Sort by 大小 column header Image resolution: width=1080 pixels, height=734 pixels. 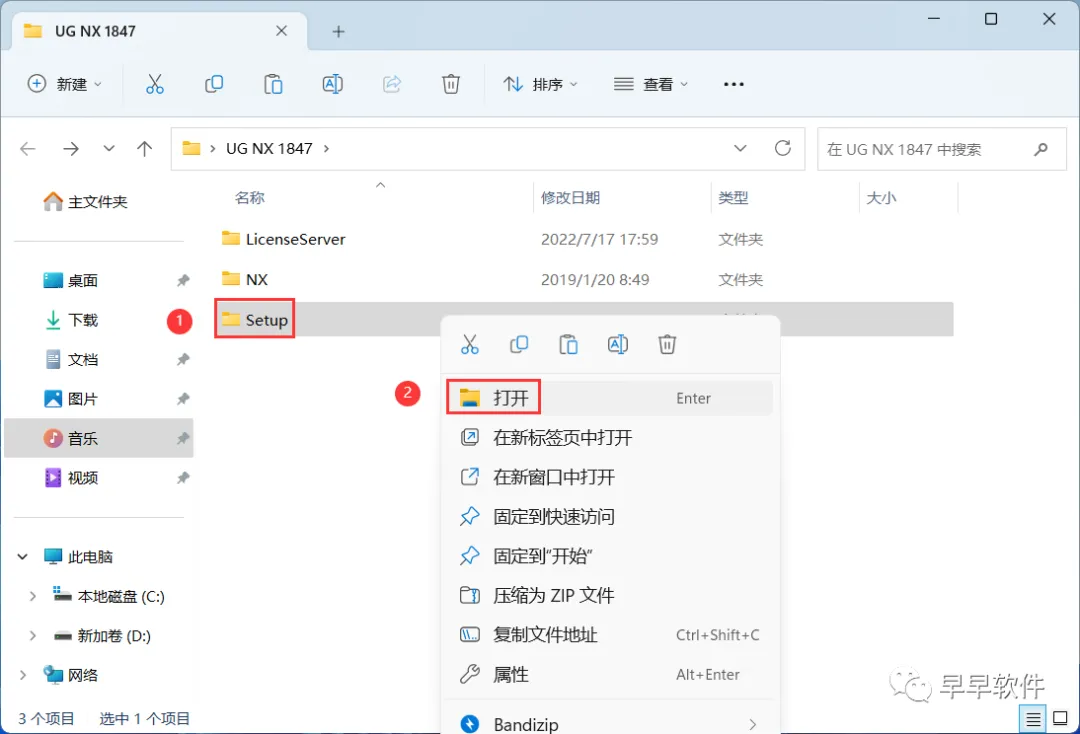click(881, 198)
